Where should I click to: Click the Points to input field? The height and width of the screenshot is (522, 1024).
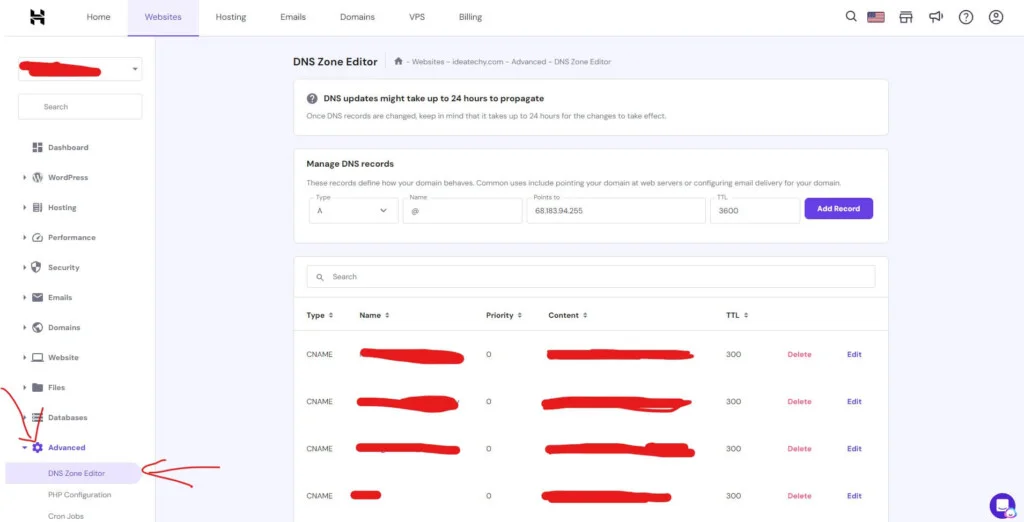click(616, 210)
